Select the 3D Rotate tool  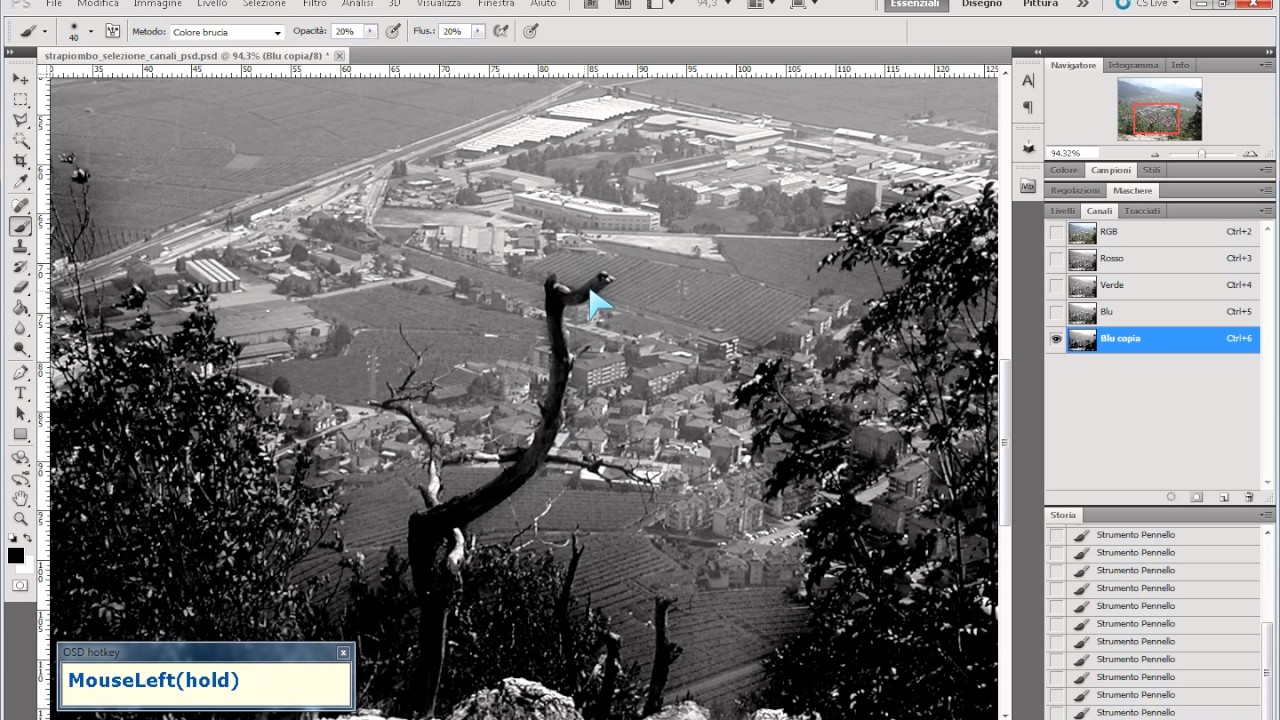[x=20, y=458]
